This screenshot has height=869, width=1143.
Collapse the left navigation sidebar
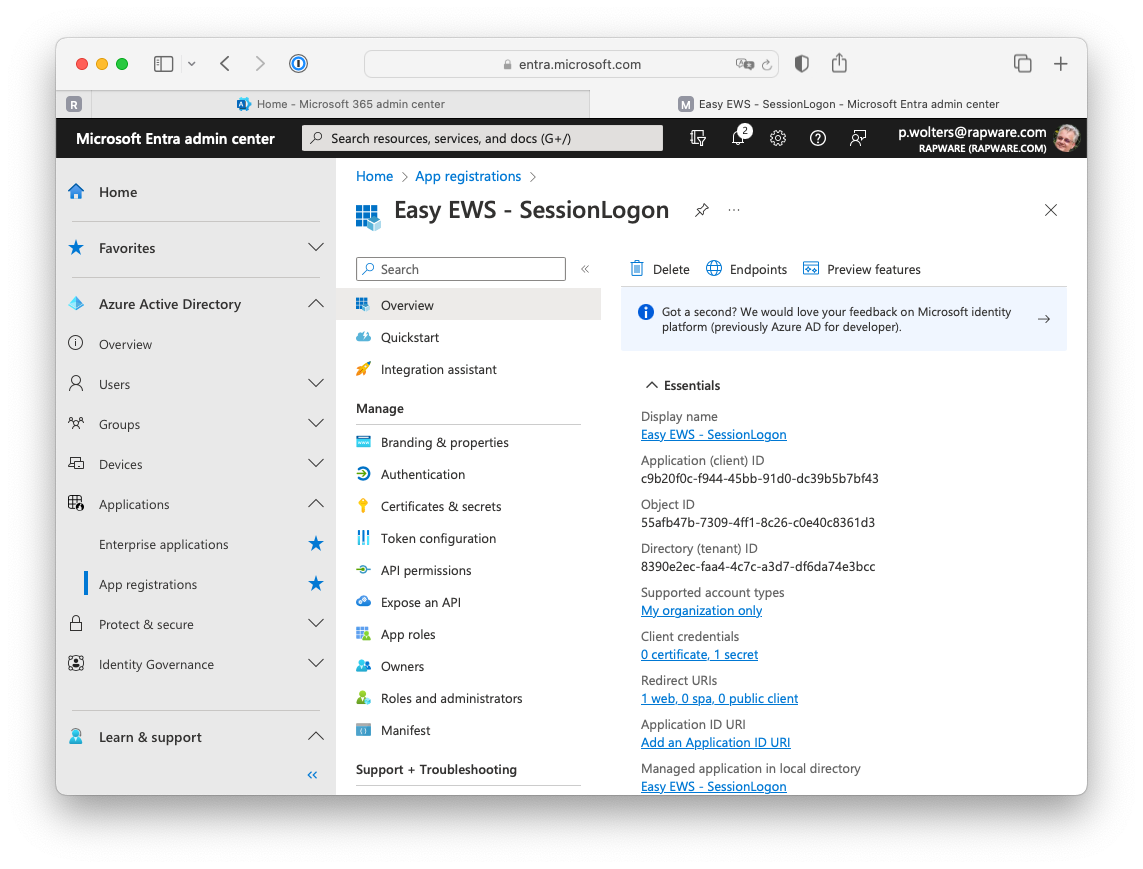313,775
